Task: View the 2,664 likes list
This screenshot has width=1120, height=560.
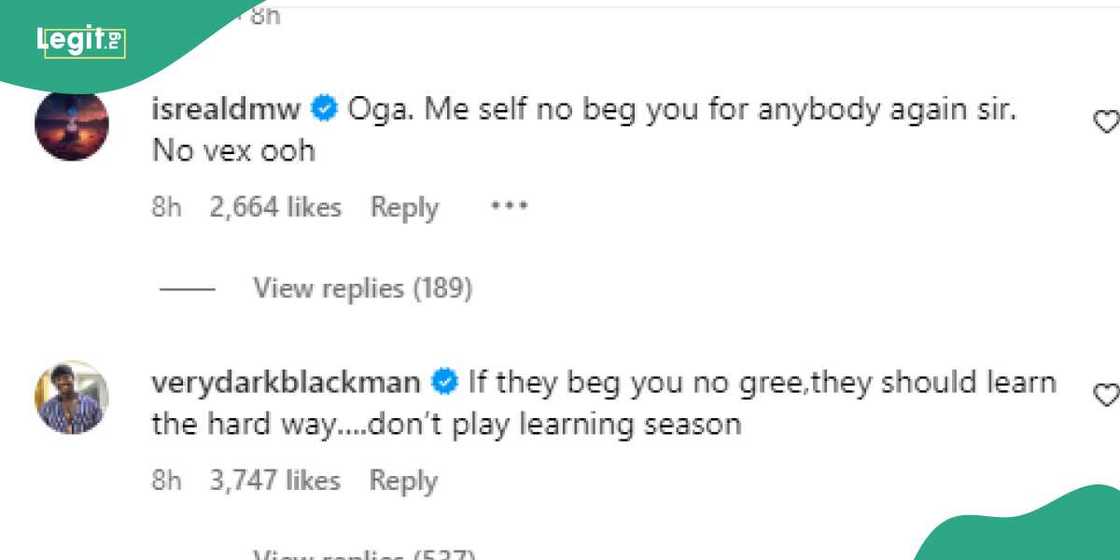Action: (x=275, y=207)
